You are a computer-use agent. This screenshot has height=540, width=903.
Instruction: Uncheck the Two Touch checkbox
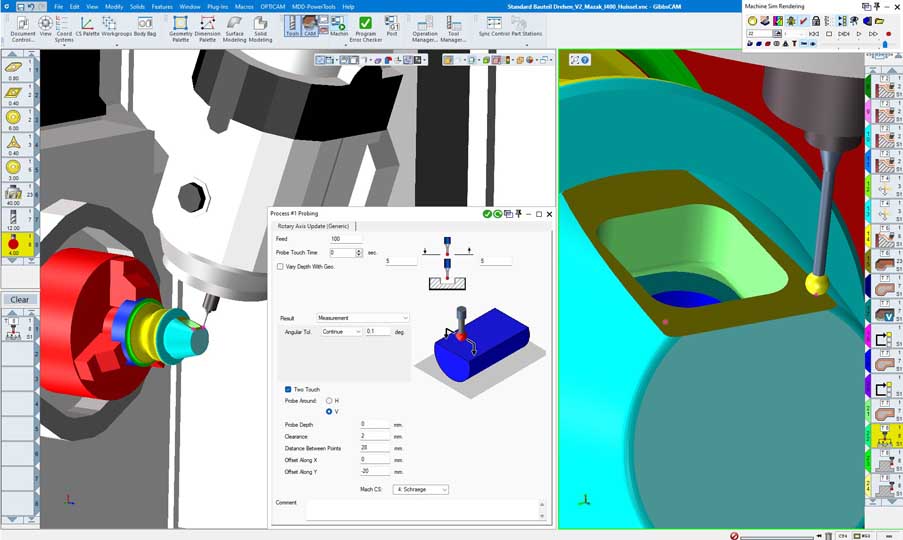pos(288,389)
